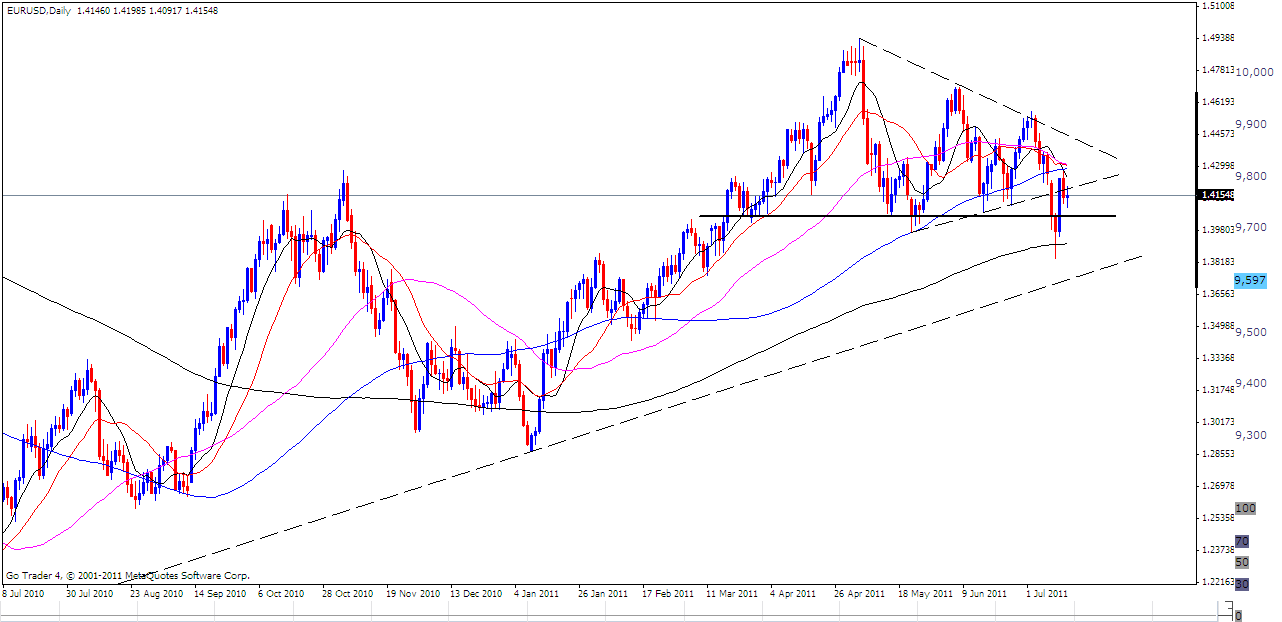
Task: Click the 9,700 scale label
Action: (1252, 228)
